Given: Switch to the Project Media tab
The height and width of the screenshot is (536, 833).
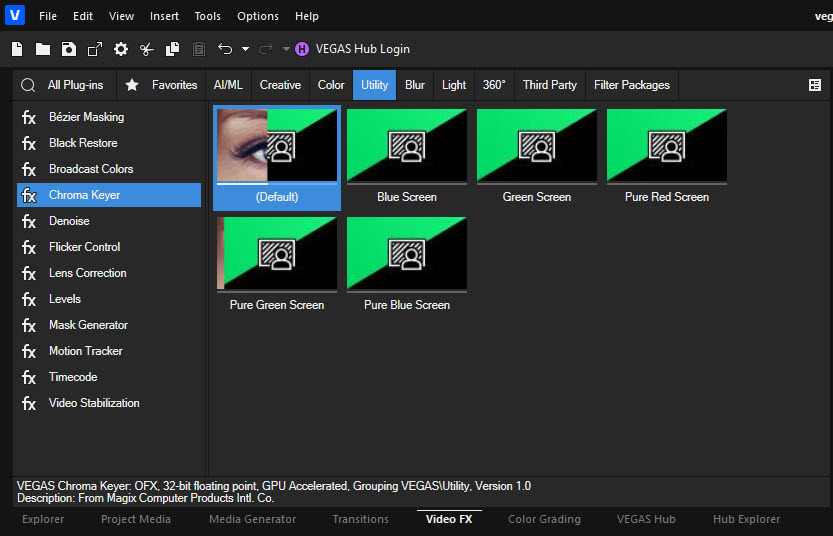Looking at the screenshot, I should [x=136, y=520].
